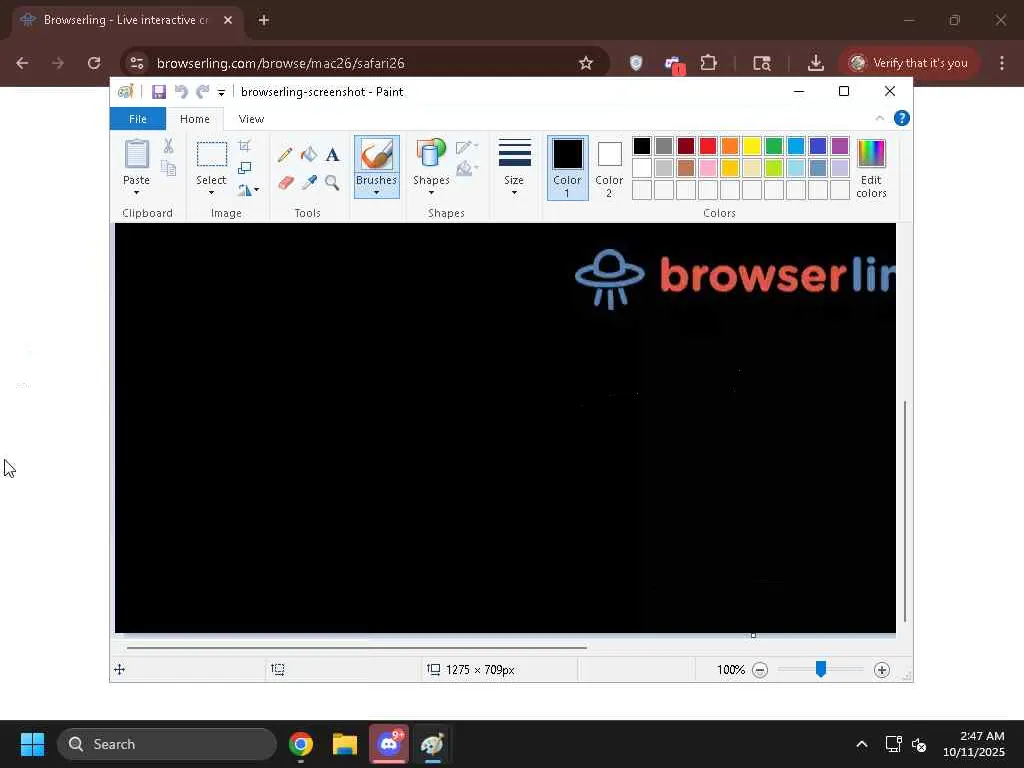Viewport: 1024px width, 768px height.
Task: Switch to the Home ribbon tab
Action: click(195, 119)
